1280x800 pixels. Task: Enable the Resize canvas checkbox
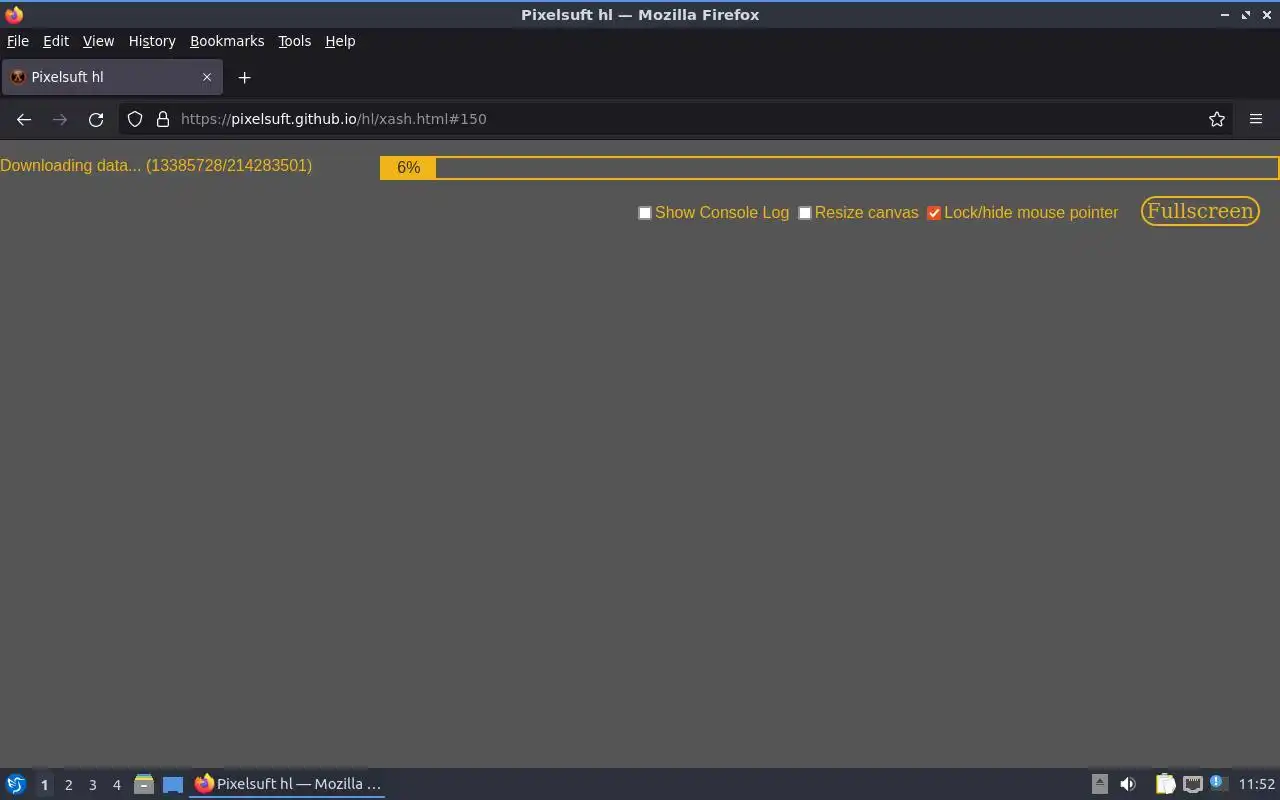pyautogui.click(x=805, y=213)
